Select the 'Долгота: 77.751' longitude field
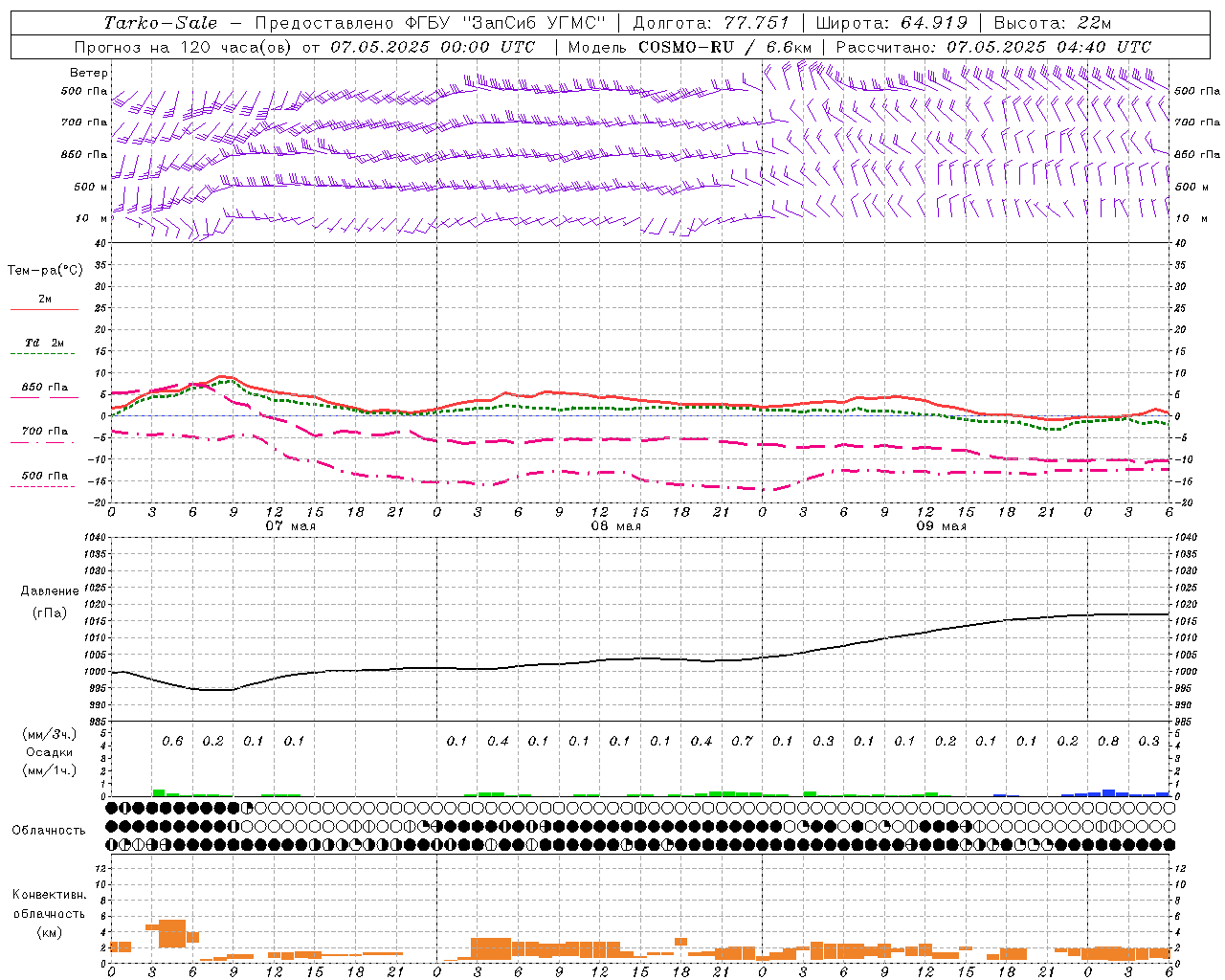 click(711, 23)
